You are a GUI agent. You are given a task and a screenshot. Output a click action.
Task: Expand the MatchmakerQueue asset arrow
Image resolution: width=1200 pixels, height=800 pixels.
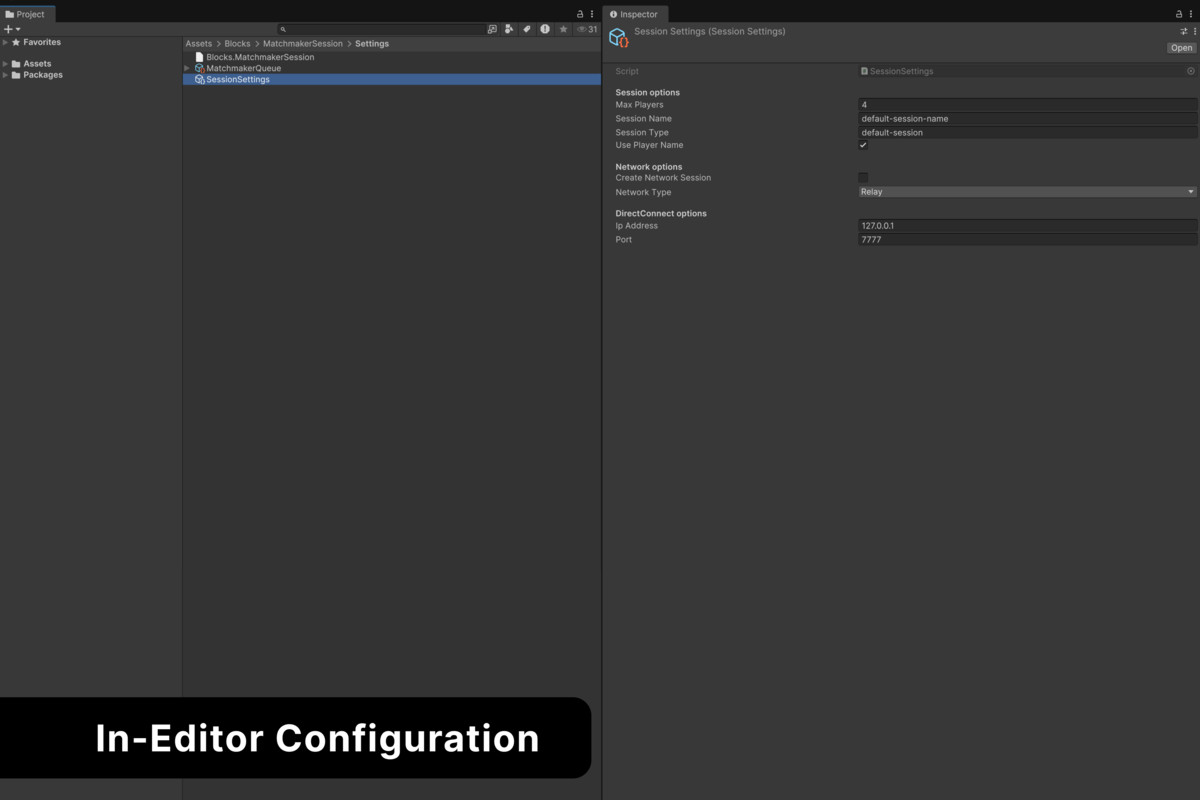click(x=187, y=68)
